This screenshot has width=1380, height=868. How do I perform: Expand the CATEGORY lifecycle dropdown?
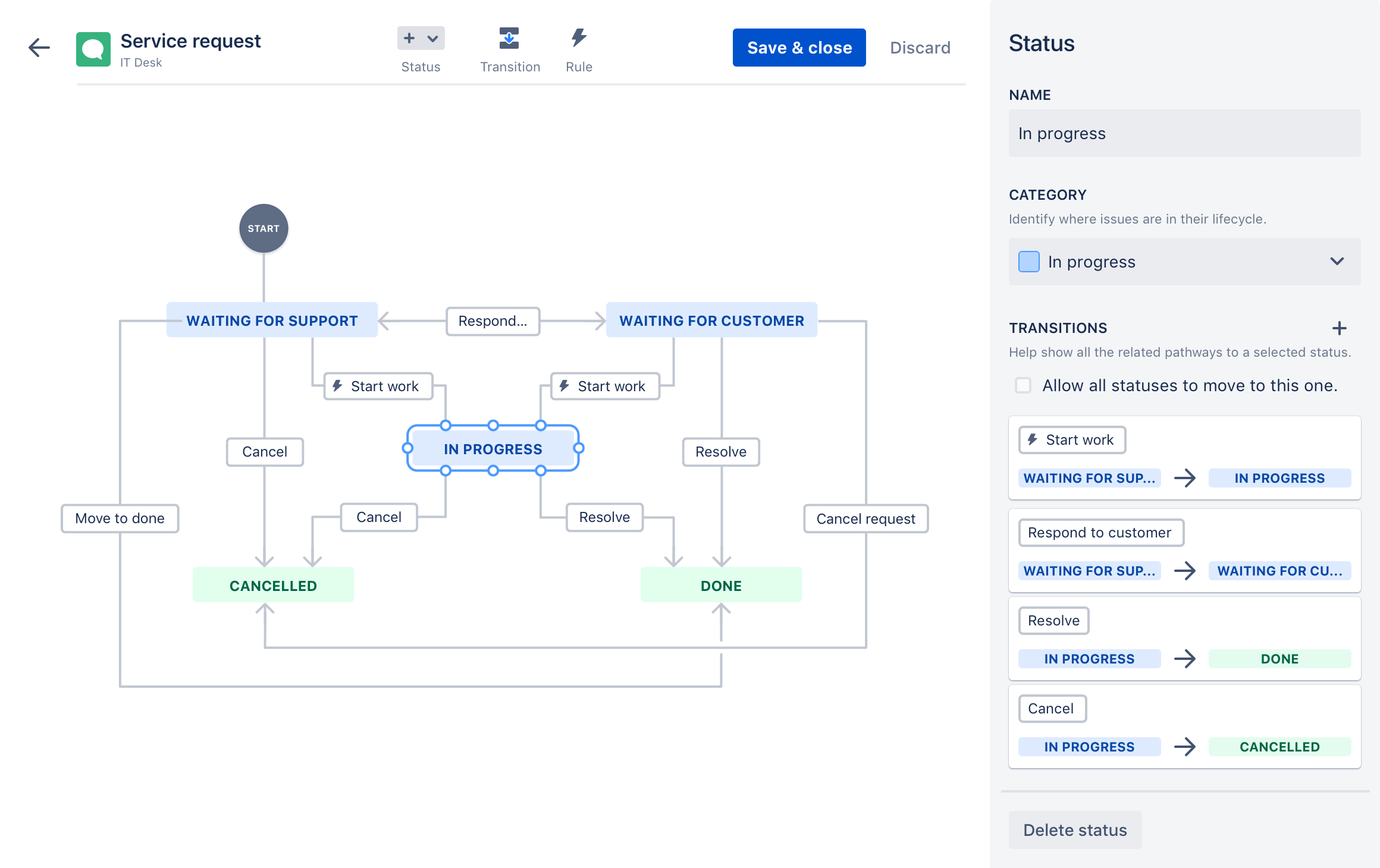(x=1338, y=261)
